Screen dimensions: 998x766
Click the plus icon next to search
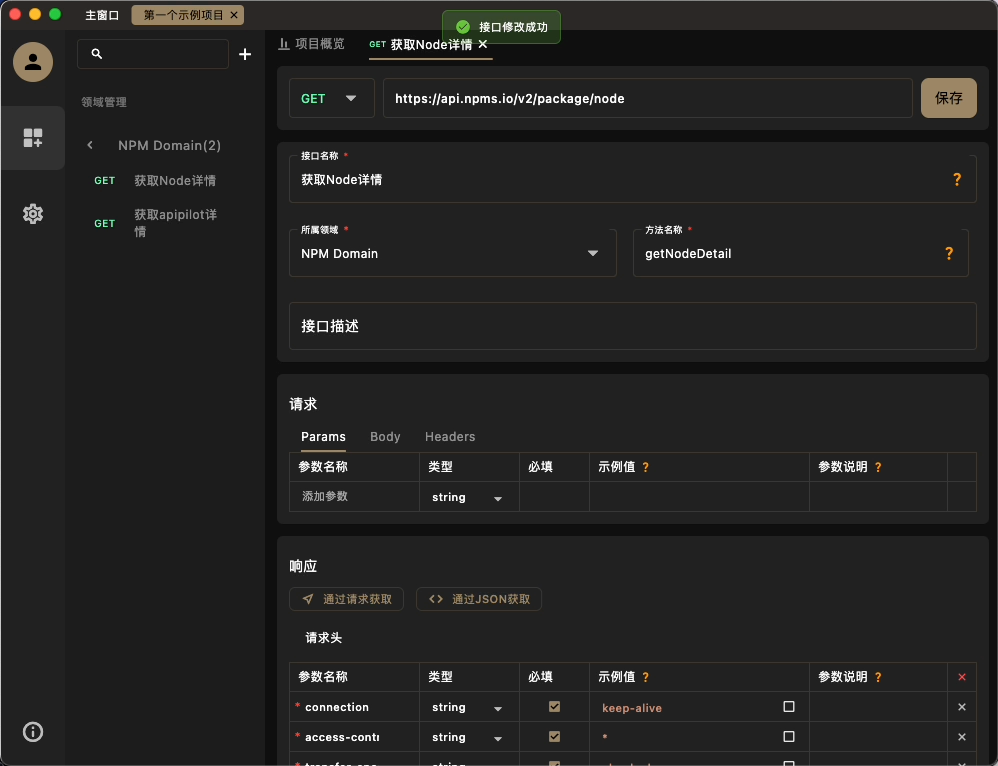(245, 54)
